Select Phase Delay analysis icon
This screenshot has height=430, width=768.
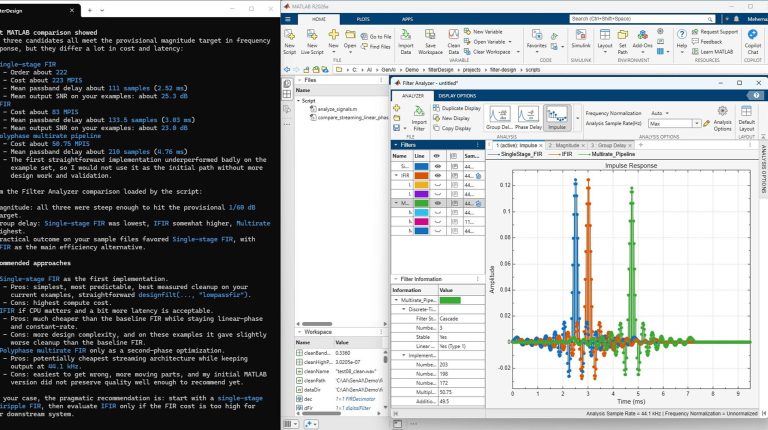click(x=528, y=118)
